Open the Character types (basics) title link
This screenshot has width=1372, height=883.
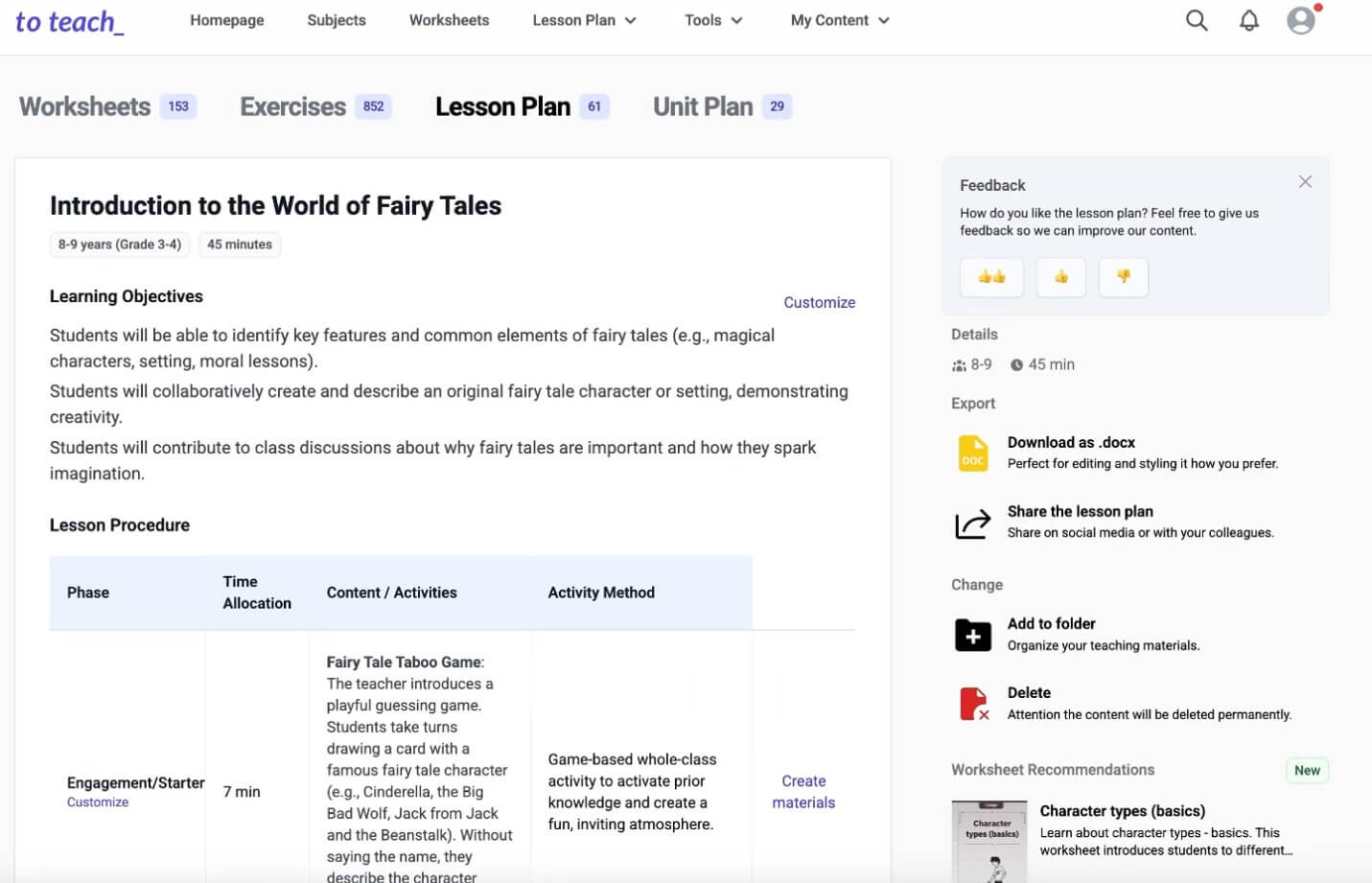pyautogui.click(x=1123, y=811)
